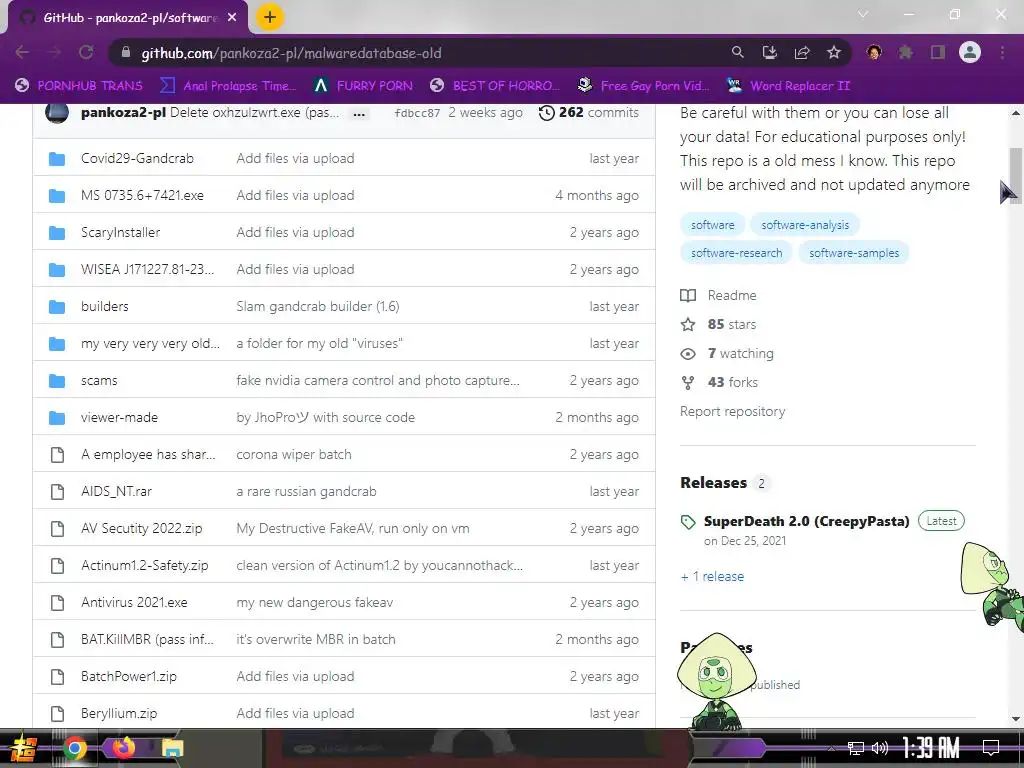This screenshot has width=1024, height=768.
Task: Click the 'software-research' topic tag
Action: 736,253
